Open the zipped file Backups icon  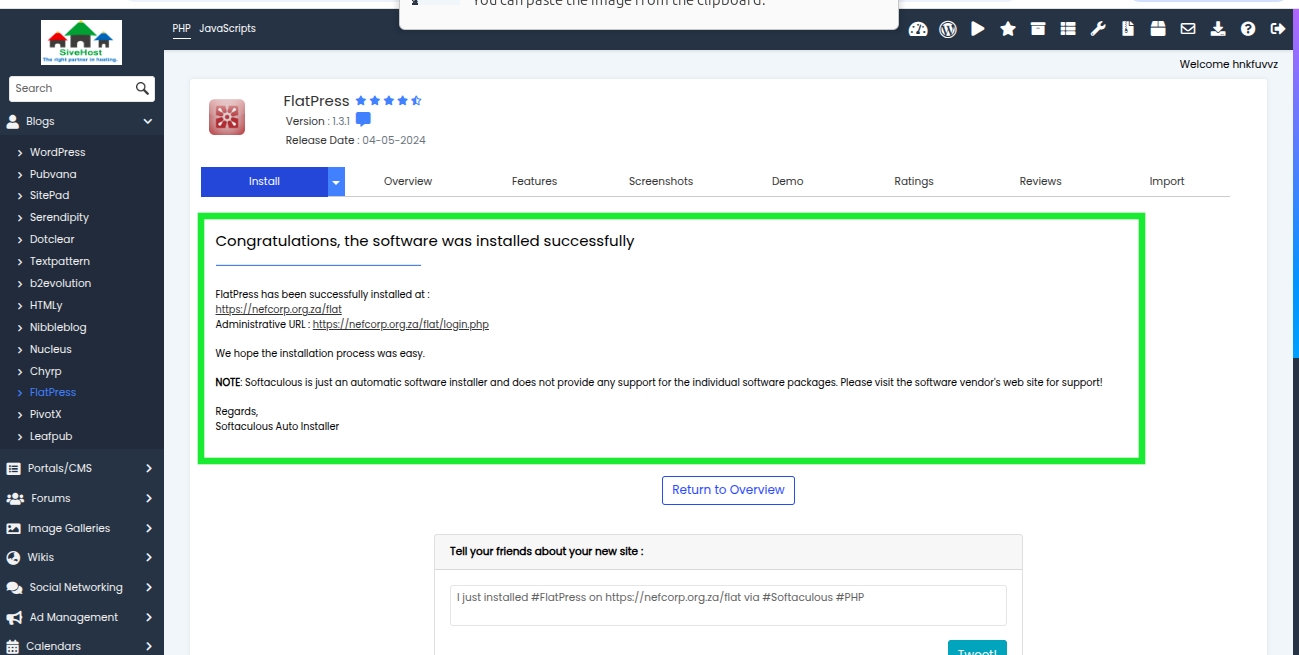pyautogui.click(x=1128, y=29)
